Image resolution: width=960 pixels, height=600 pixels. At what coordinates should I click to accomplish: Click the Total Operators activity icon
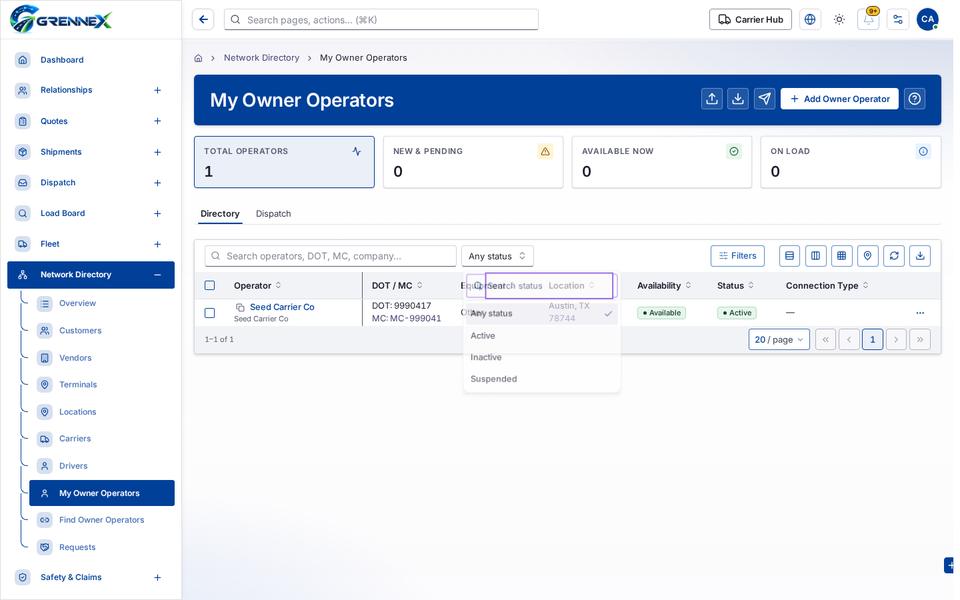(x=356, y=151)
